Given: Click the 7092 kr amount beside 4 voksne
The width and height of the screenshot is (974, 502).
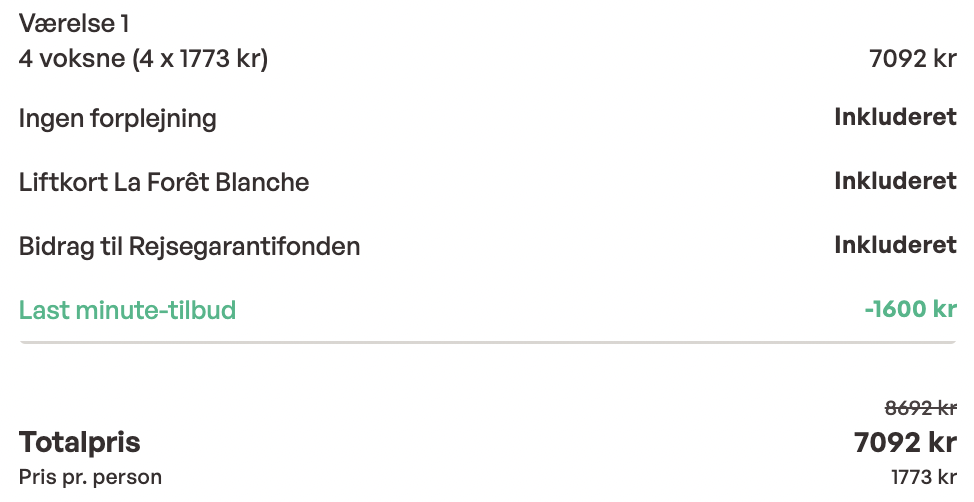Looking at the screenshot, I should [913, 59].
